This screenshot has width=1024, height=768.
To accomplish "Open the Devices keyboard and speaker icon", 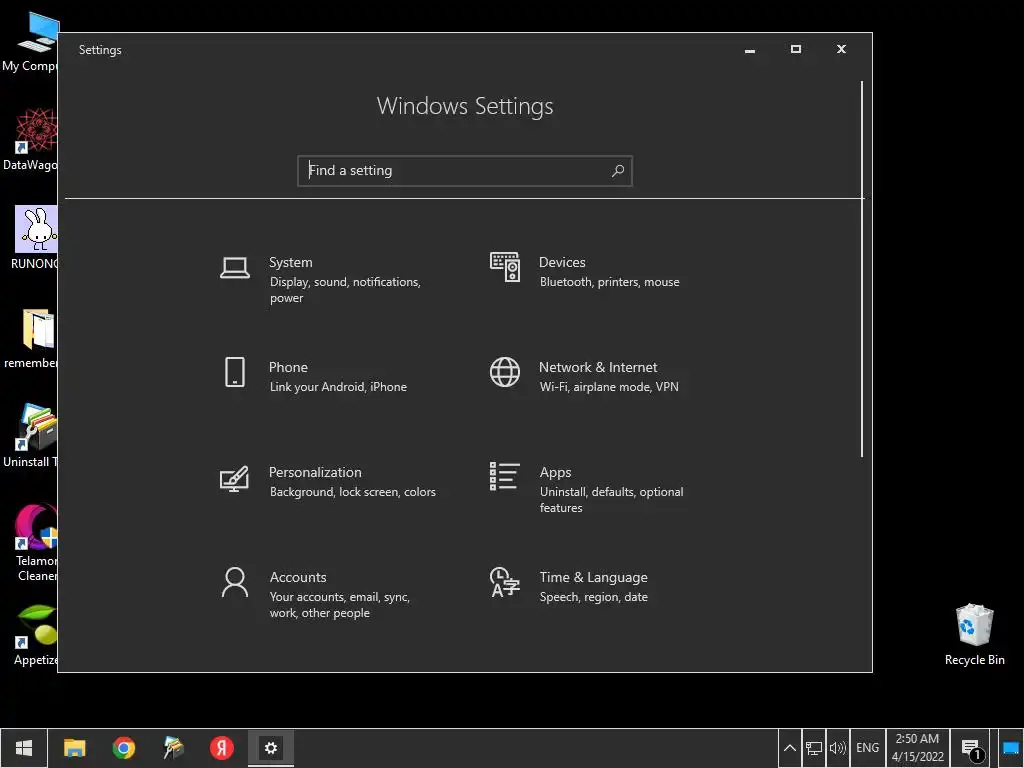I will (x=505, y=267).
